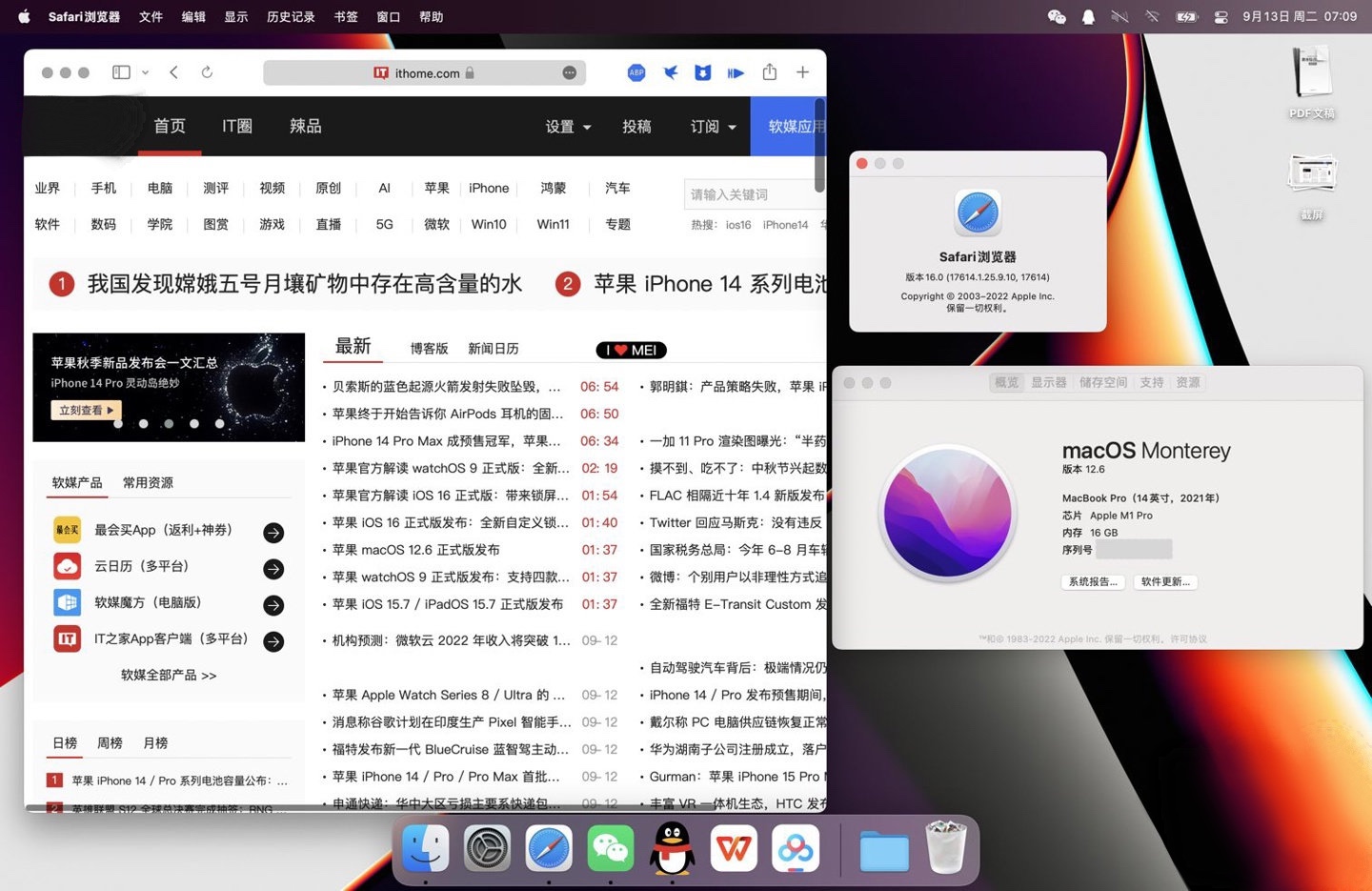Open the iPhone category link
The image size is (1372, 891).
tap(489, 189)
